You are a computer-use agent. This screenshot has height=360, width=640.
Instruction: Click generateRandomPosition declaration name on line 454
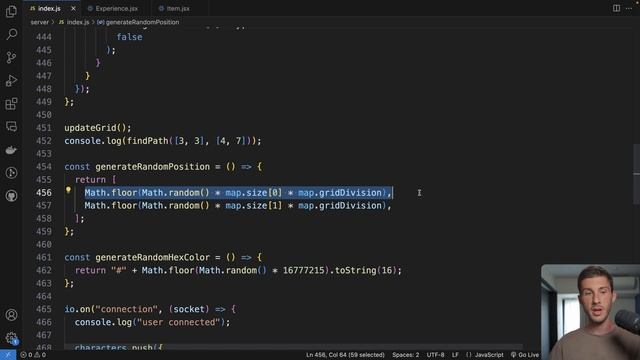click(x=152, y=167)
